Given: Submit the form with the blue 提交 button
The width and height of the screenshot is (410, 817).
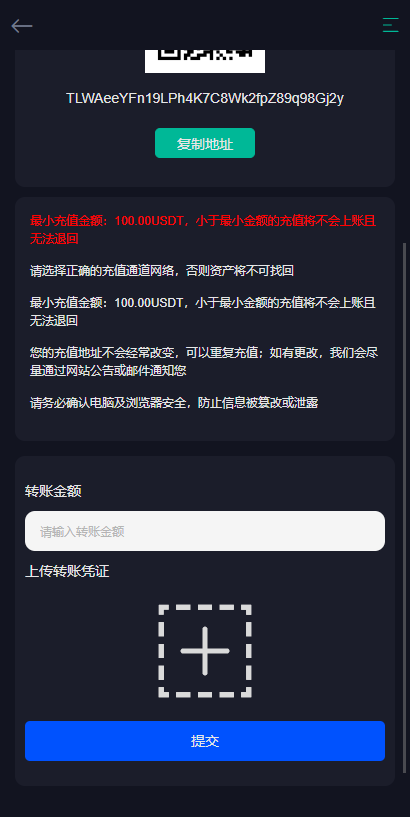Looking at the screenshot, I should tap(205, 741).
